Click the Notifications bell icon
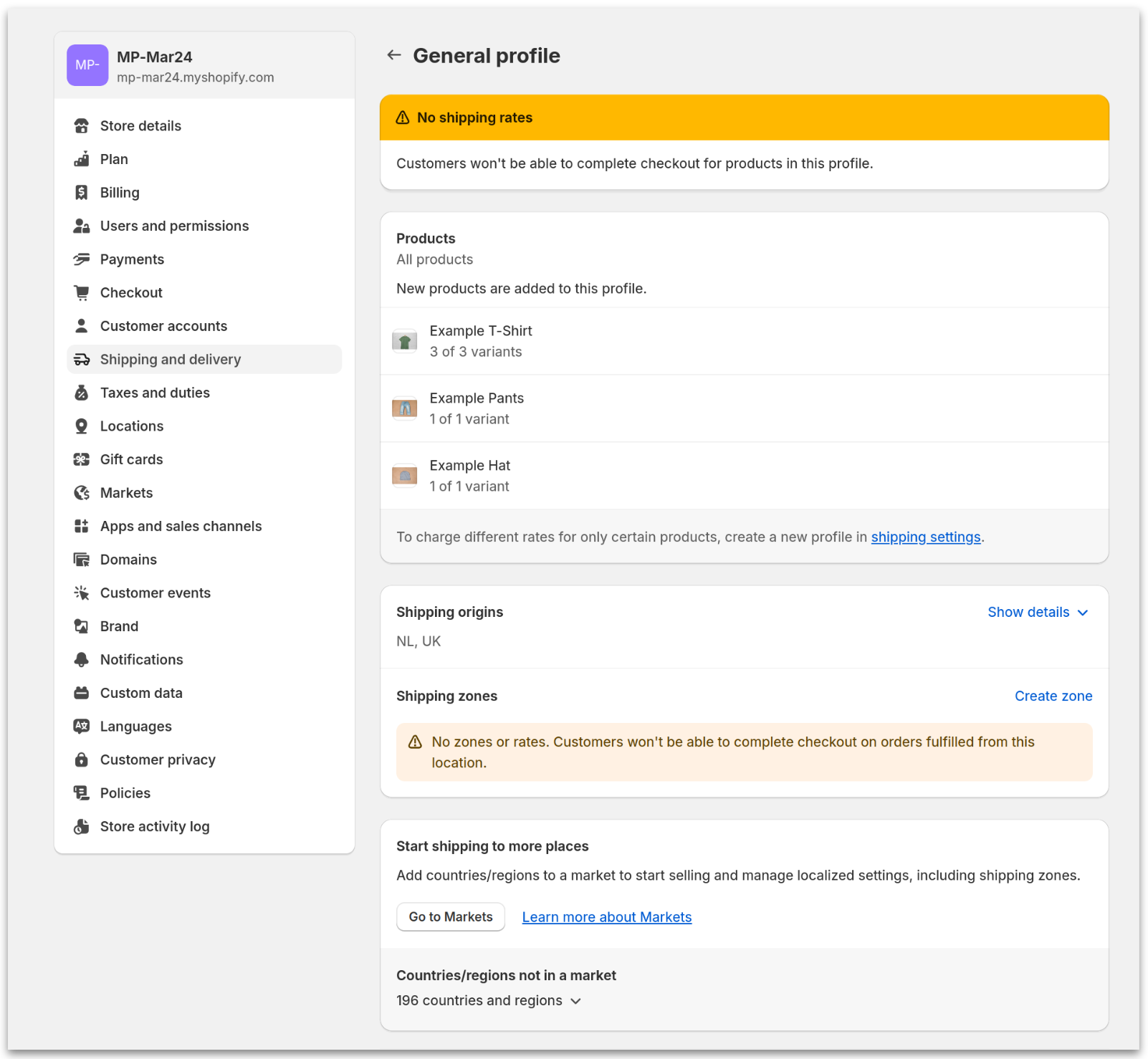This screenshot has width=1148, height=1059. (81, 659)
